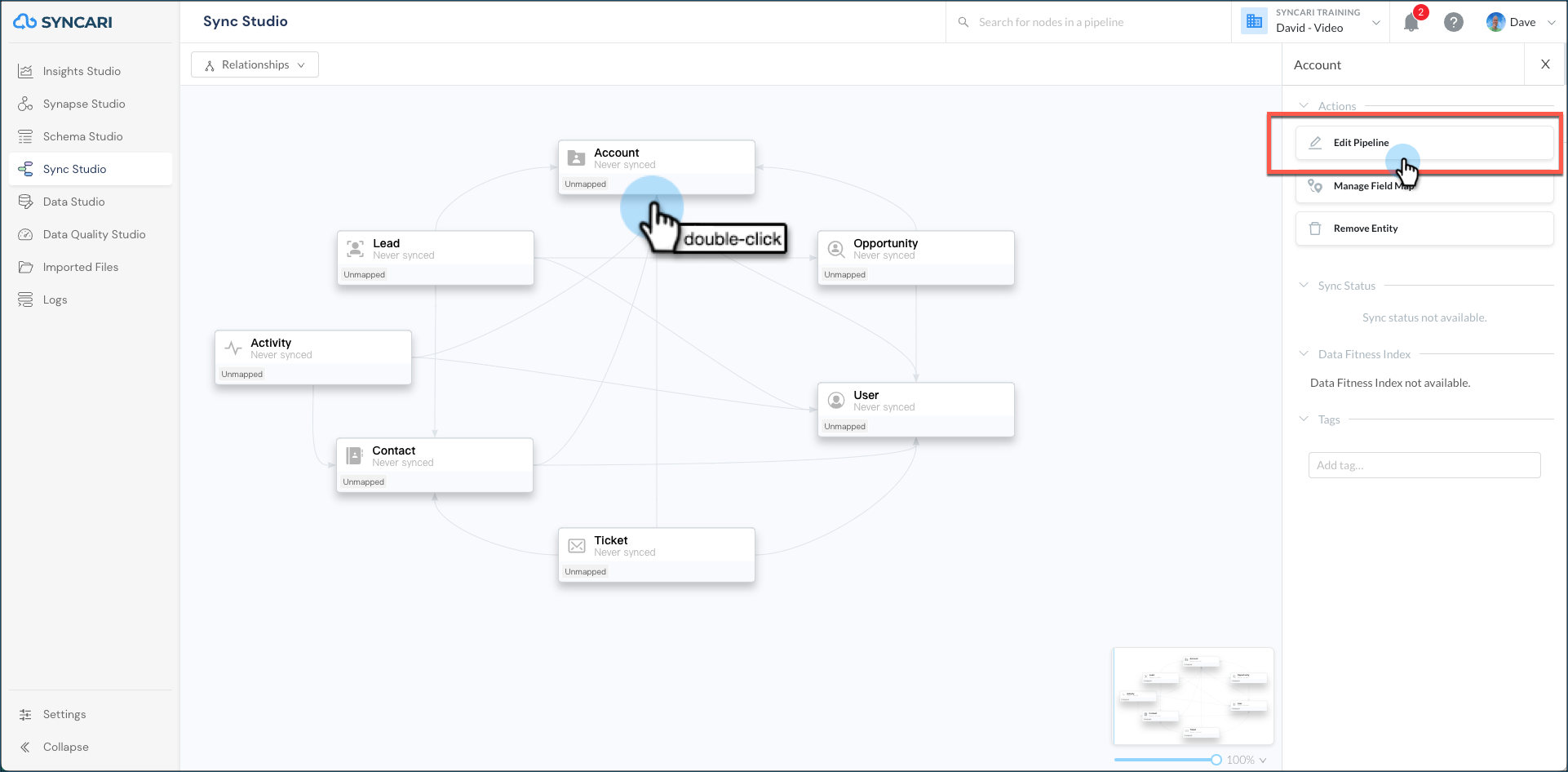Screen dimensions: 1568x772
Task: Click the Remove Entity button
Action: (1424, 228)
